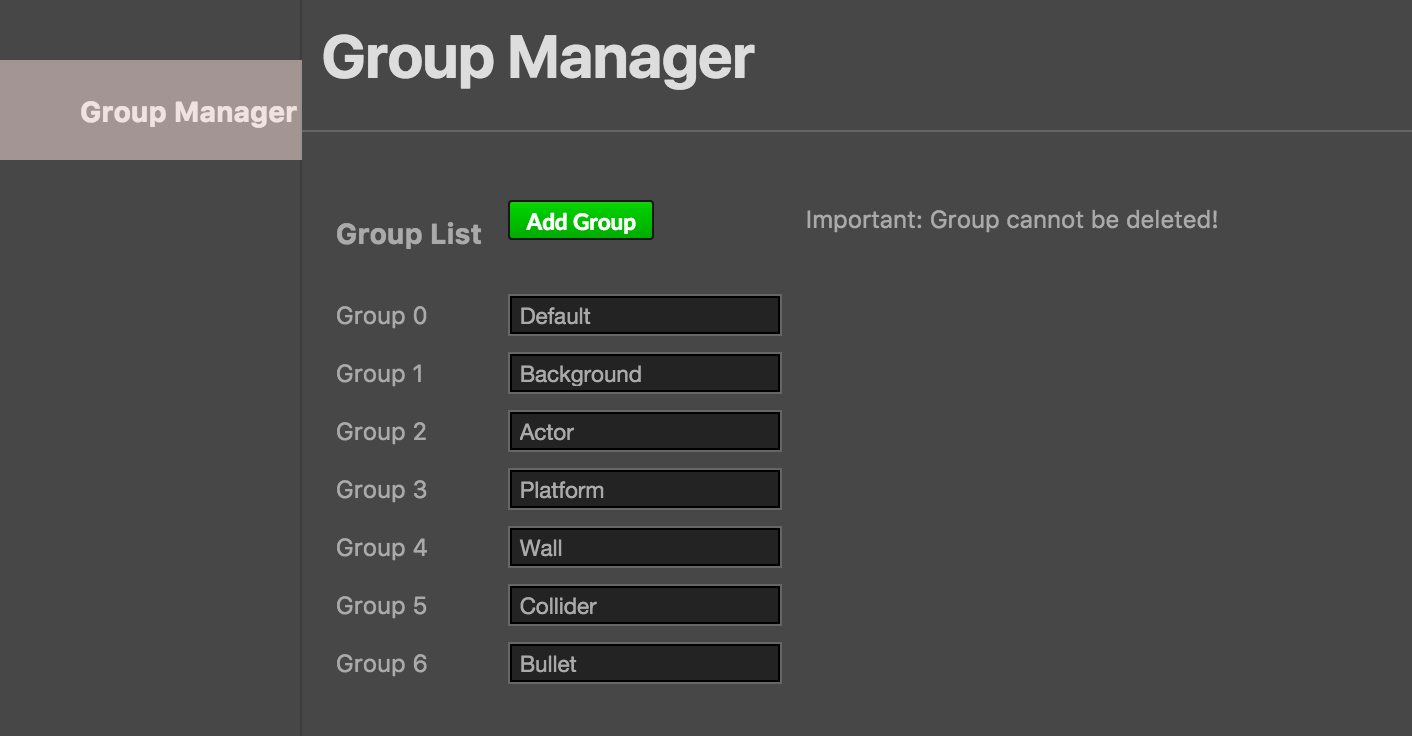The width and height of the screenshot is (1412, 736).
Task: Click the green Add Group button
Action: pos(581,221)
